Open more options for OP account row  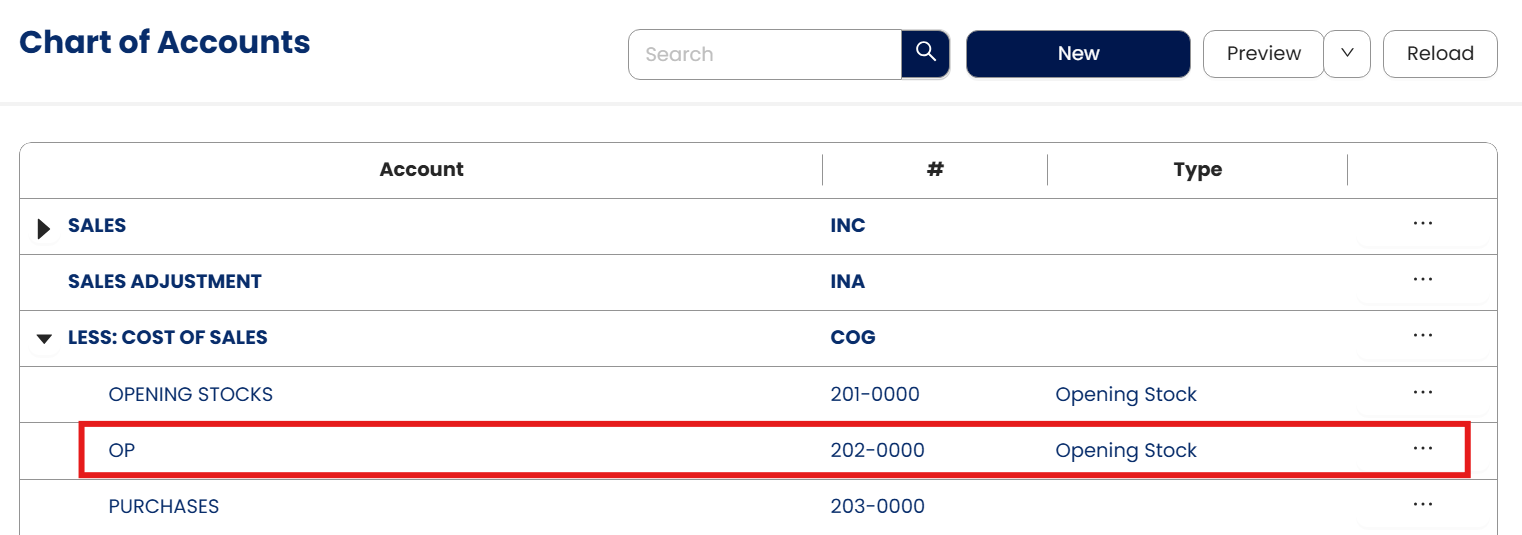(x=1422, y=449)
